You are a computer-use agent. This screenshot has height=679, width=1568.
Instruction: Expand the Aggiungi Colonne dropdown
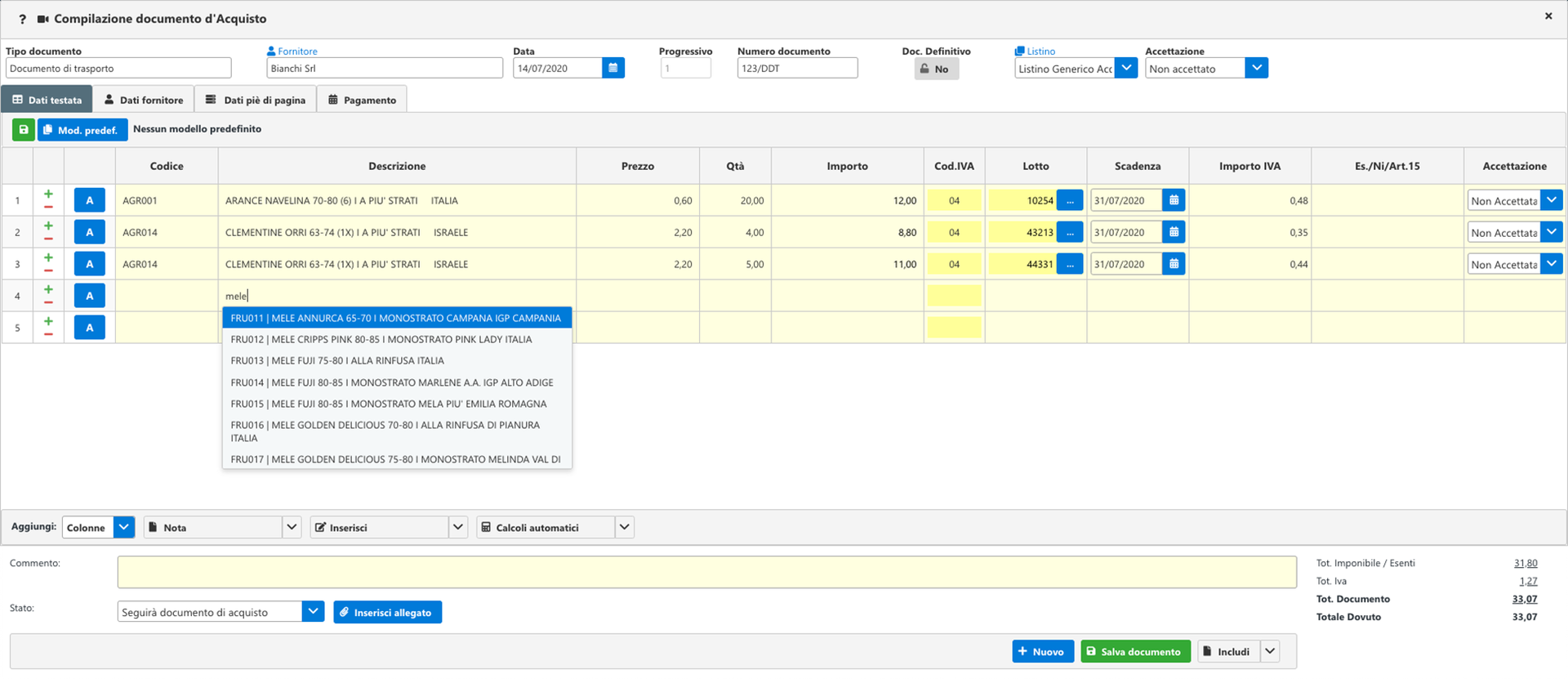tap(124, 527)
